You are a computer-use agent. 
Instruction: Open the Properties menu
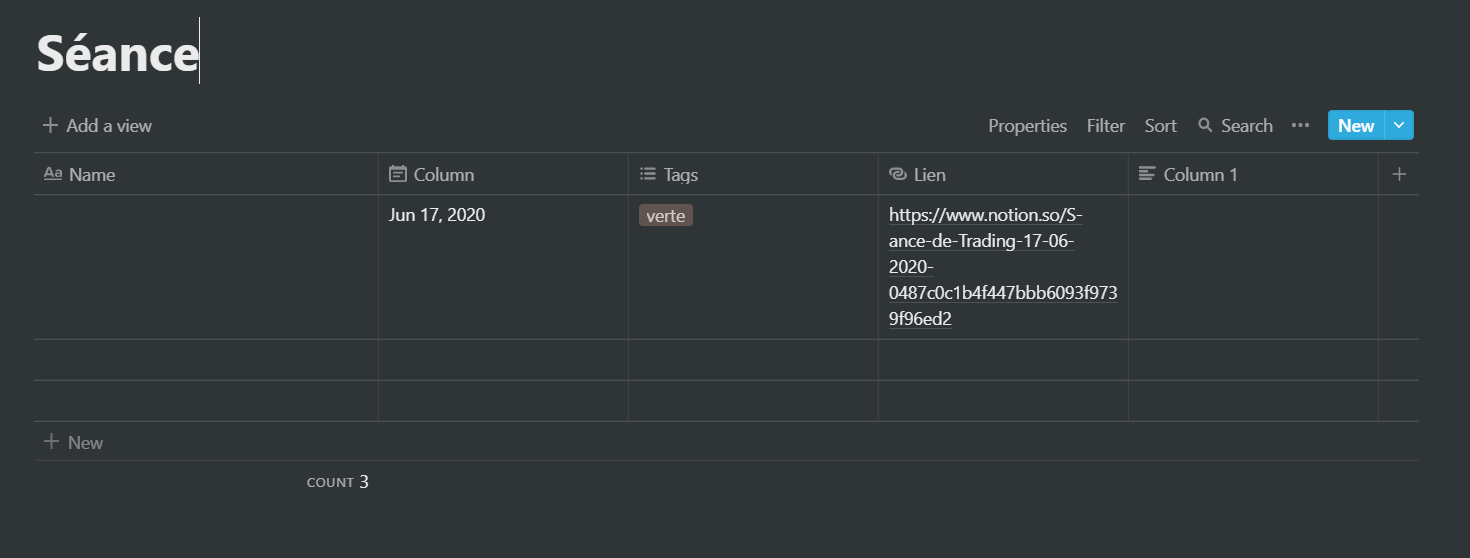[1027, 125]
